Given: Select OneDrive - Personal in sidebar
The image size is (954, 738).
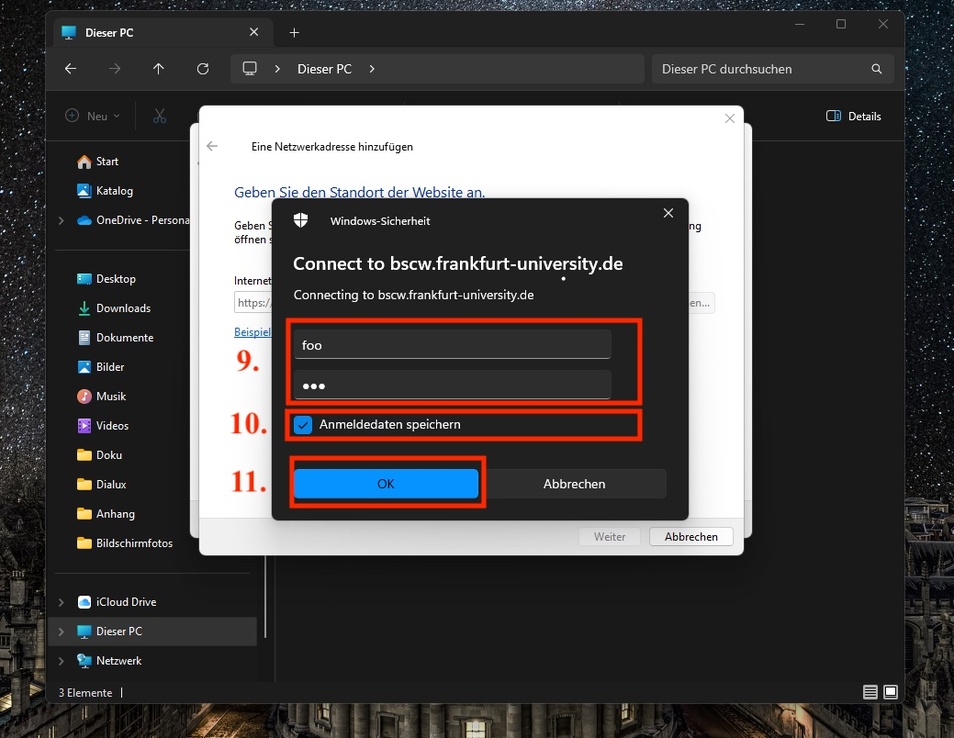Looking at the screenshot, I should 133,220.
